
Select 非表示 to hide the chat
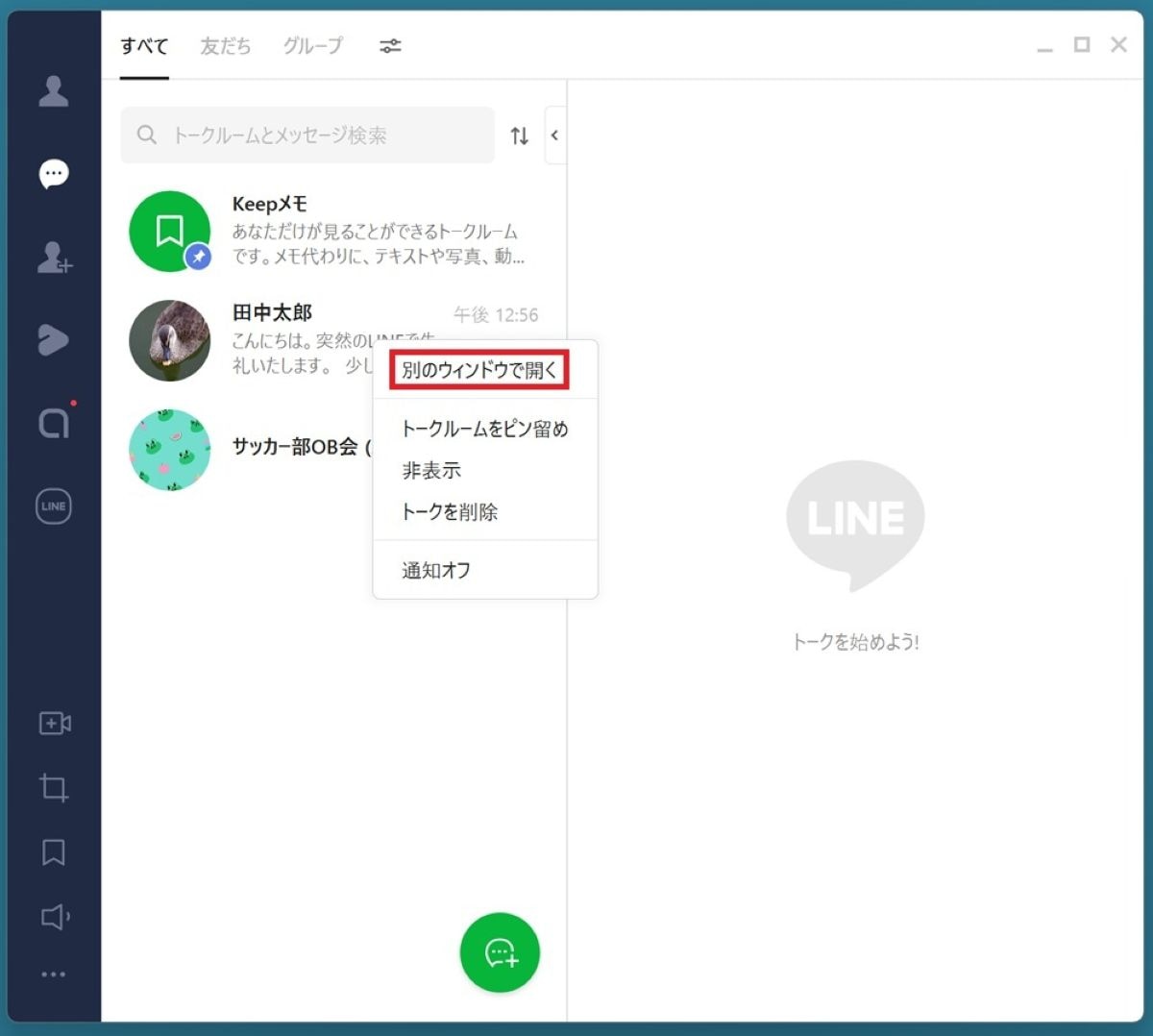click(431, 470)
